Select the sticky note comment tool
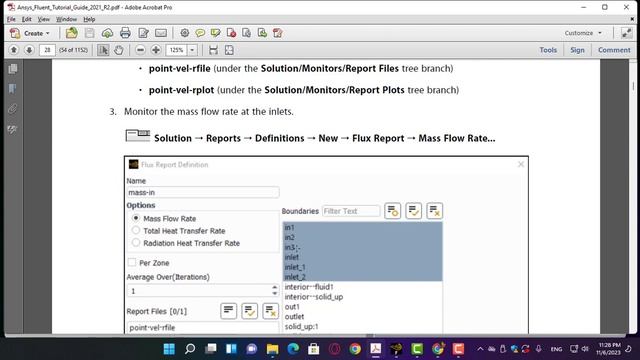The width and height of the screenshot is (640, 360). pyautogui.click(x=200, y=33)
